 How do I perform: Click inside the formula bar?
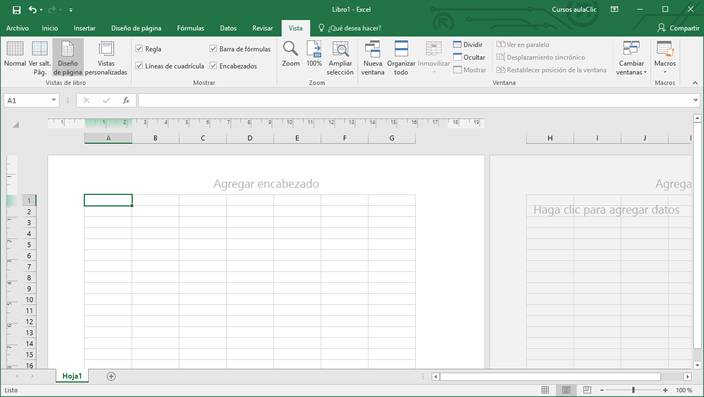point(415,101)
